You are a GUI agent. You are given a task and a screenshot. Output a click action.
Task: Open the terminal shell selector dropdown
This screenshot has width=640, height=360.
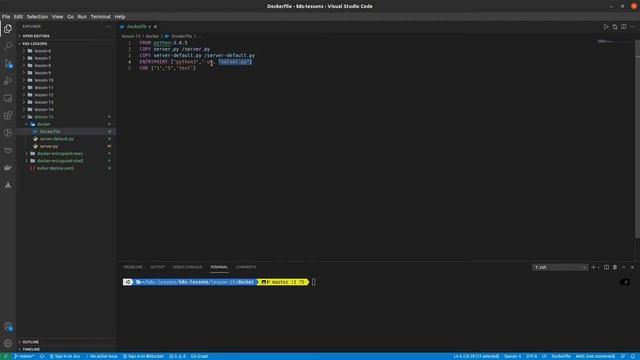pyautogui.click(x=560, y=267)
